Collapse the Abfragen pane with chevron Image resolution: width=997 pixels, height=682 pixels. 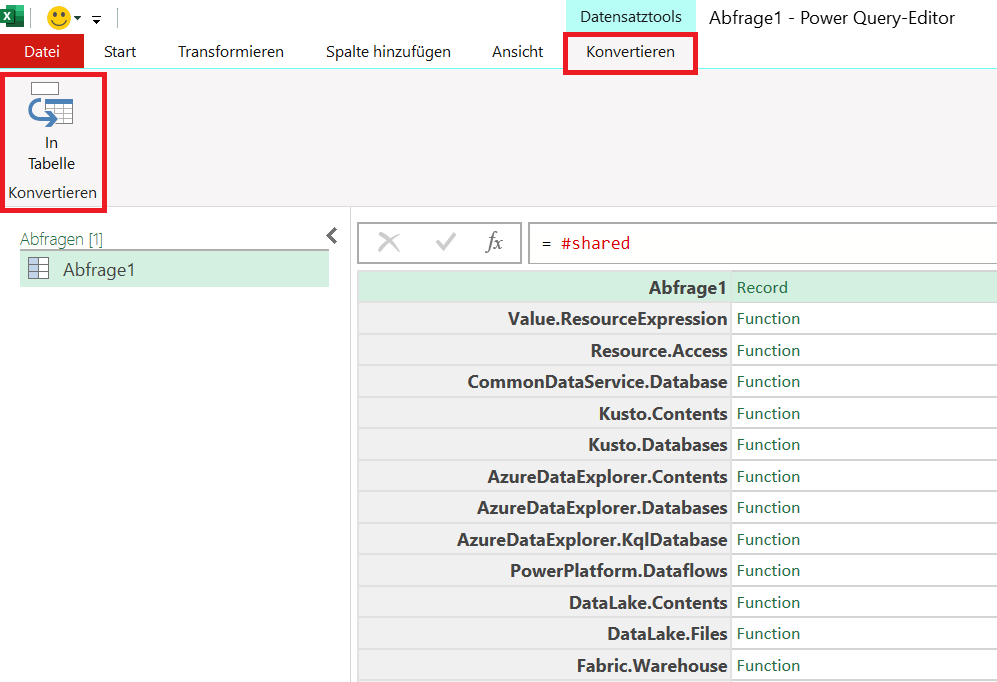pyautogui.click(x=332, y=236)
